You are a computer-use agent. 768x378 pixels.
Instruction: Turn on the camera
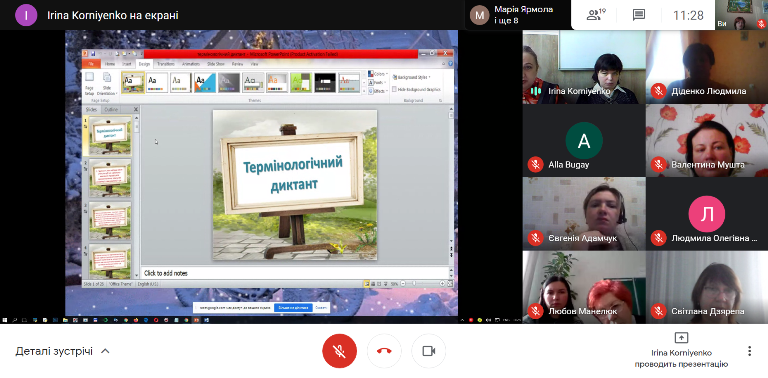[429, 351]
